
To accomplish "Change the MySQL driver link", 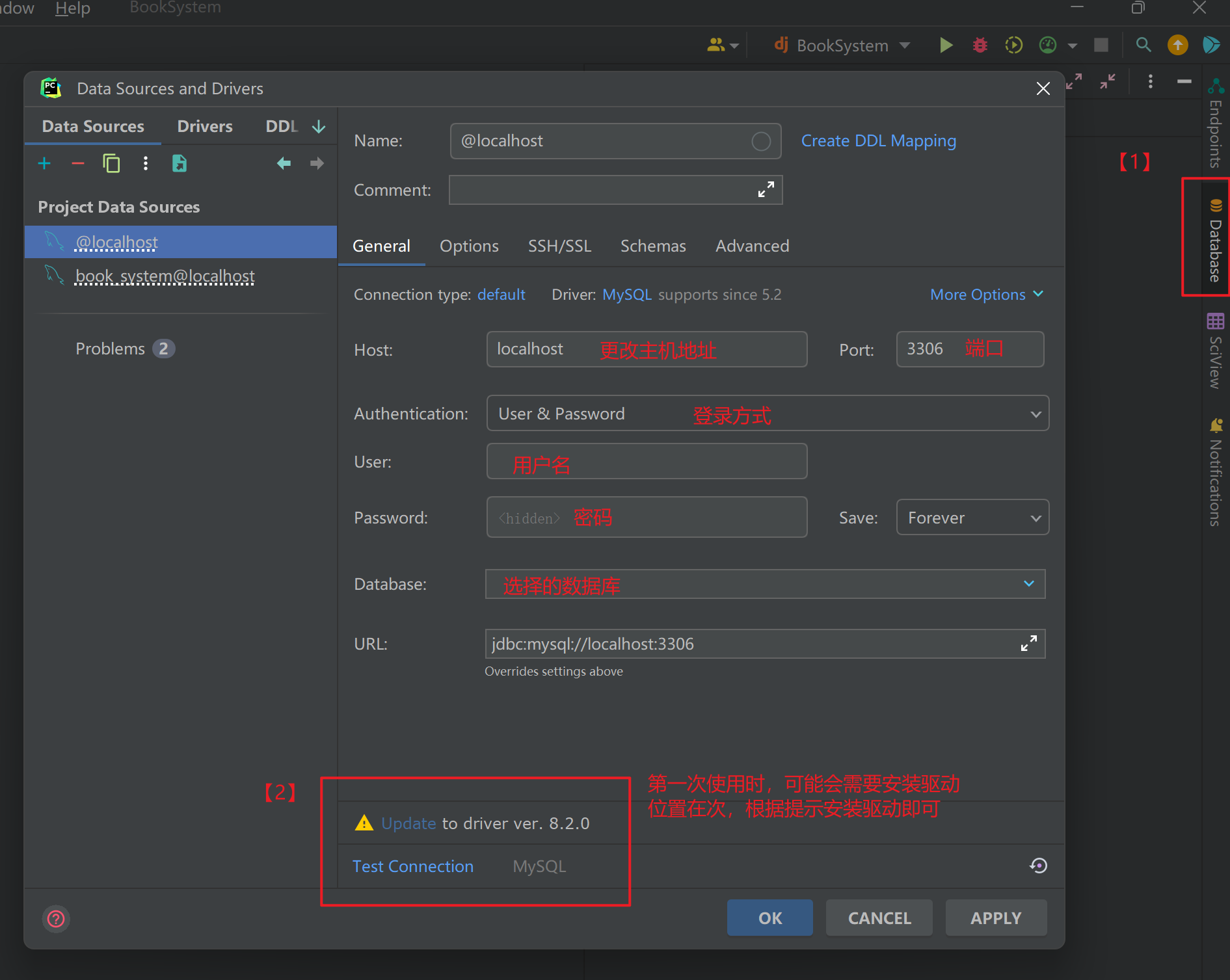I will click(x=627, y=295).
